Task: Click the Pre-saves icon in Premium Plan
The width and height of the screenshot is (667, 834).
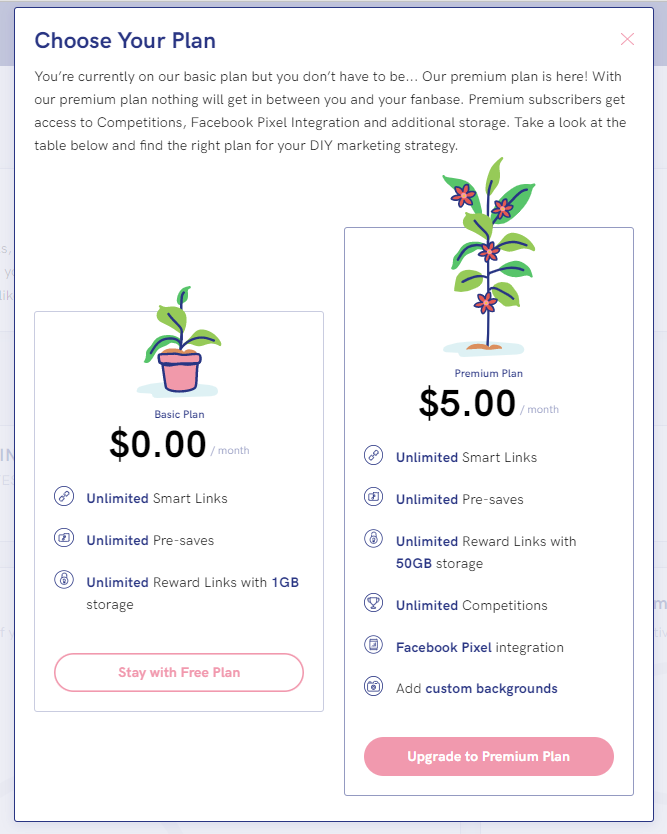Action: tap(373, 498)
